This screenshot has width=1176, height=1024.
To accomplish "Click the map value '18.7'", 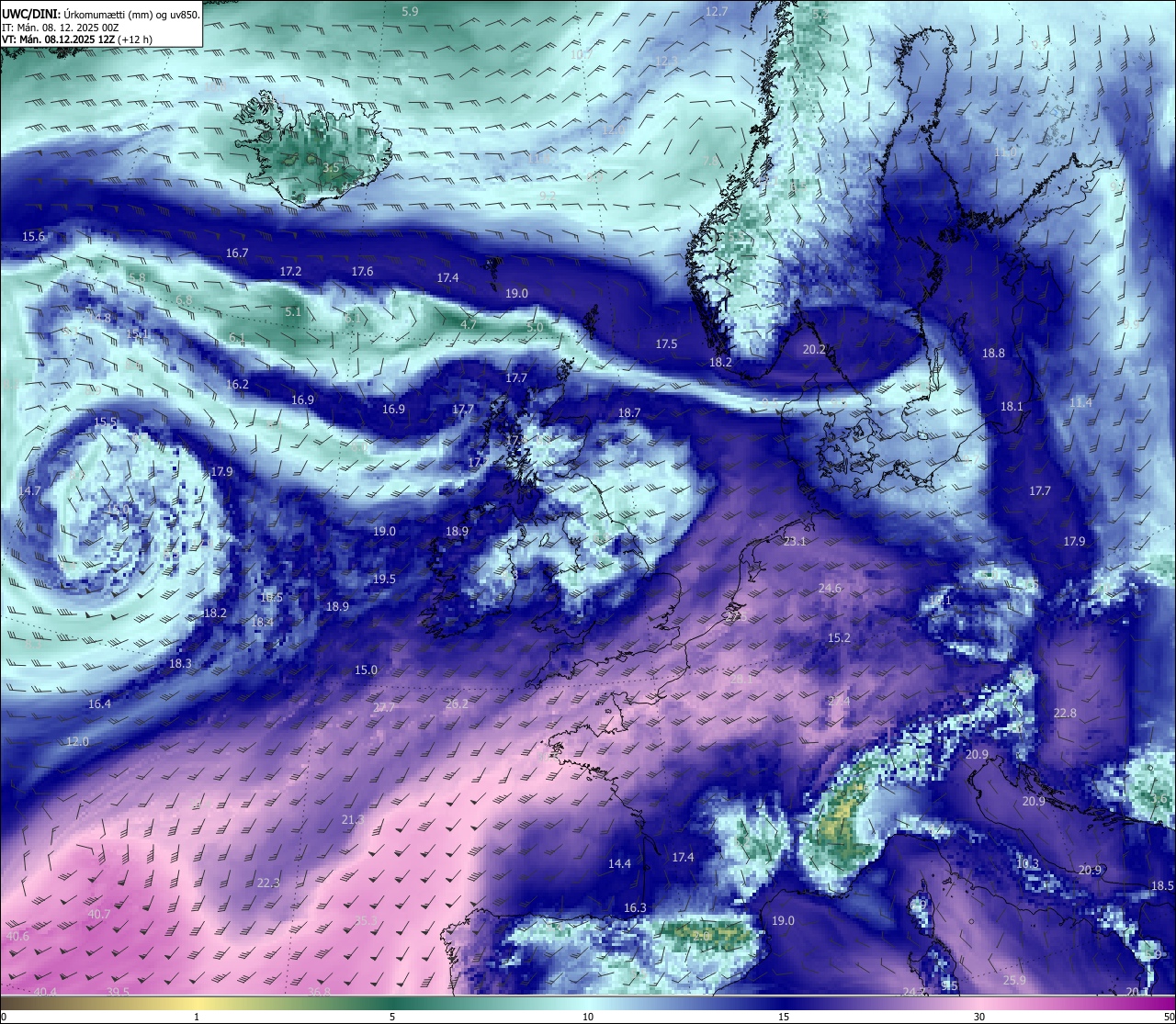I will click(x=629, y=414).
